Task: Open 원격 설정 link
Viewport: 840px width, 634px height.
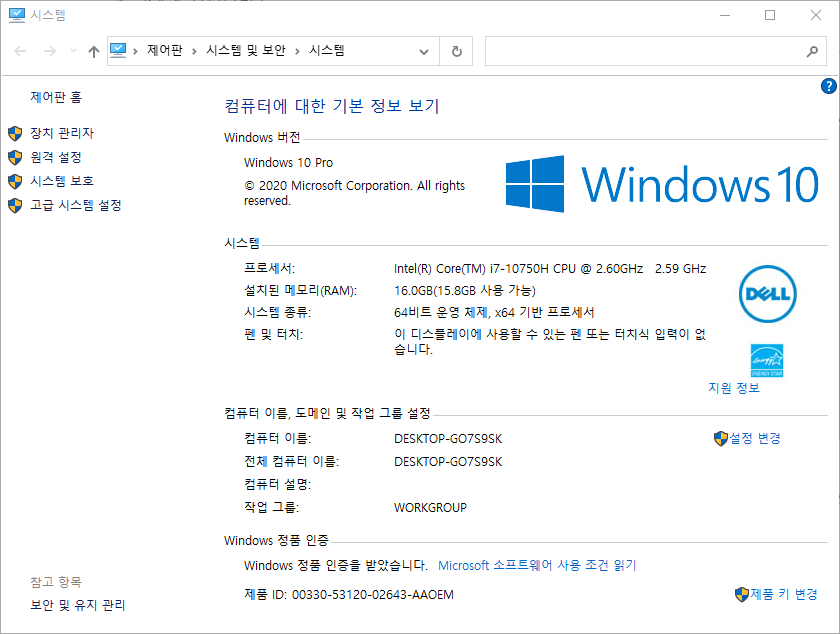Action: 56,157
